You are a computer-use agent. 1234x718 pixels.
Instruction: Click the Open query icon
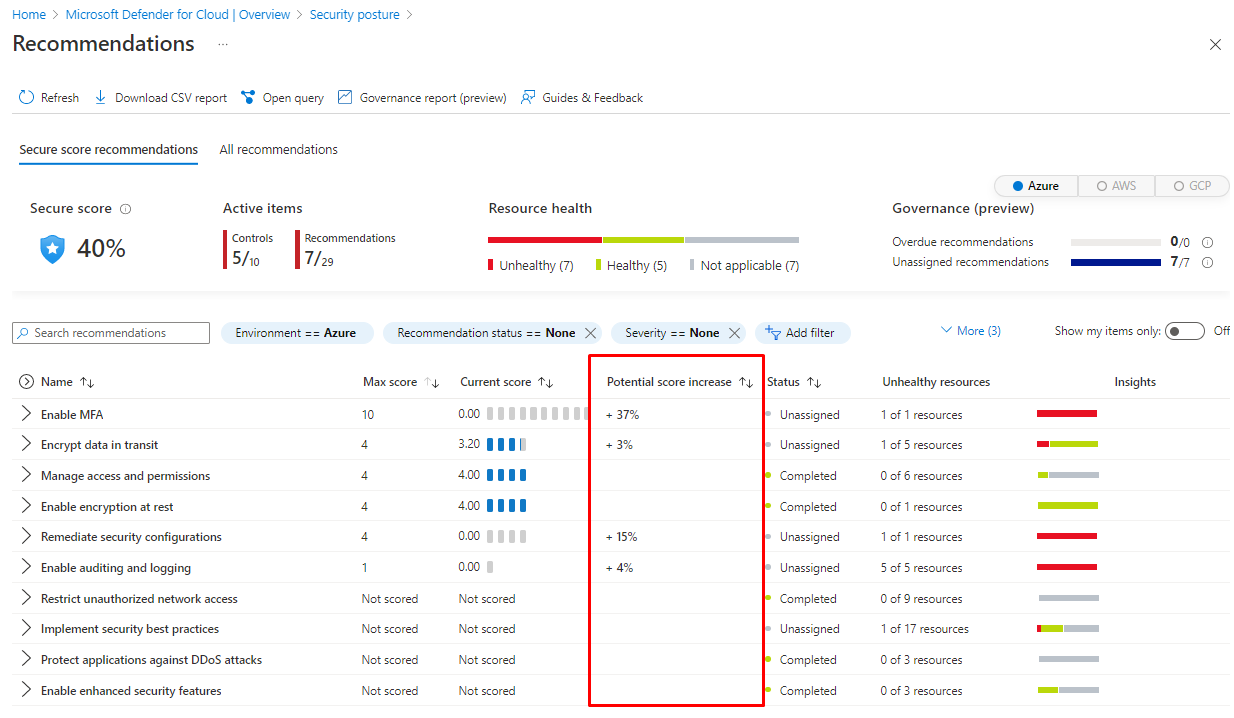248,98
